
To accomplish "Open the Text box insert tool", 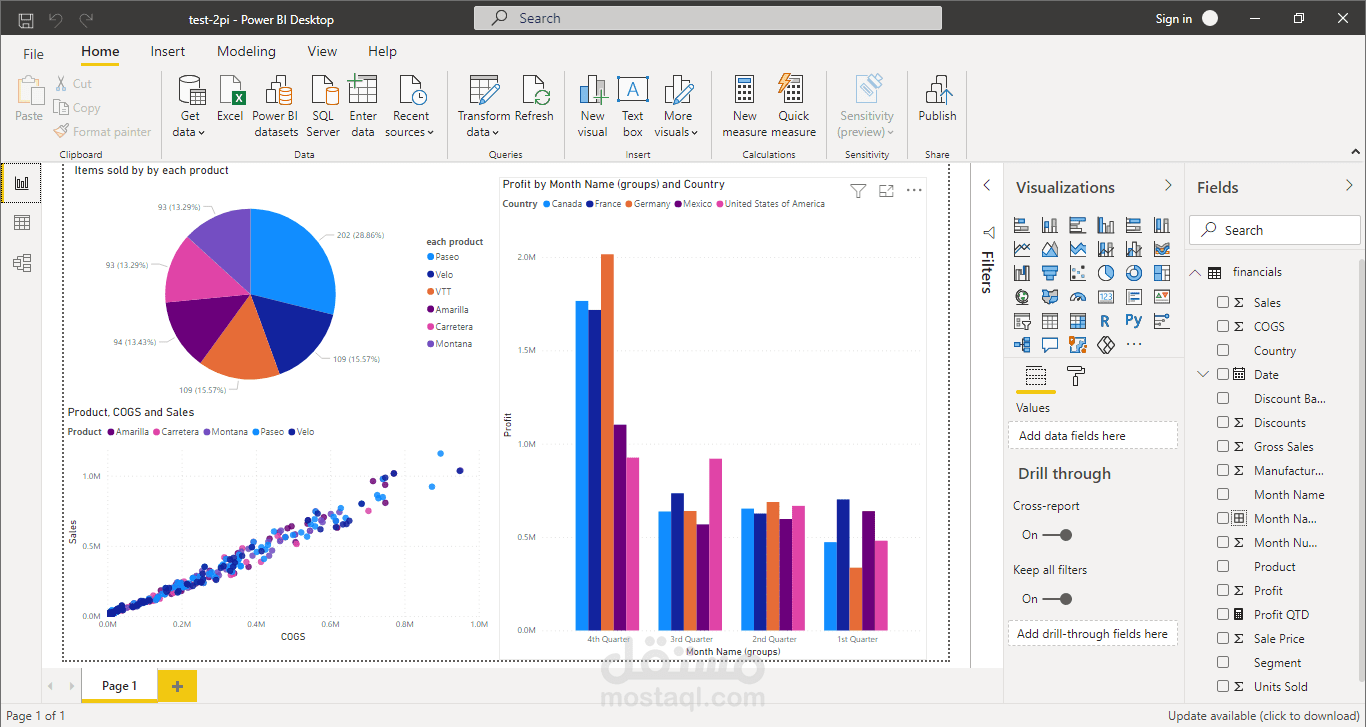I will [x=632, y=105].
